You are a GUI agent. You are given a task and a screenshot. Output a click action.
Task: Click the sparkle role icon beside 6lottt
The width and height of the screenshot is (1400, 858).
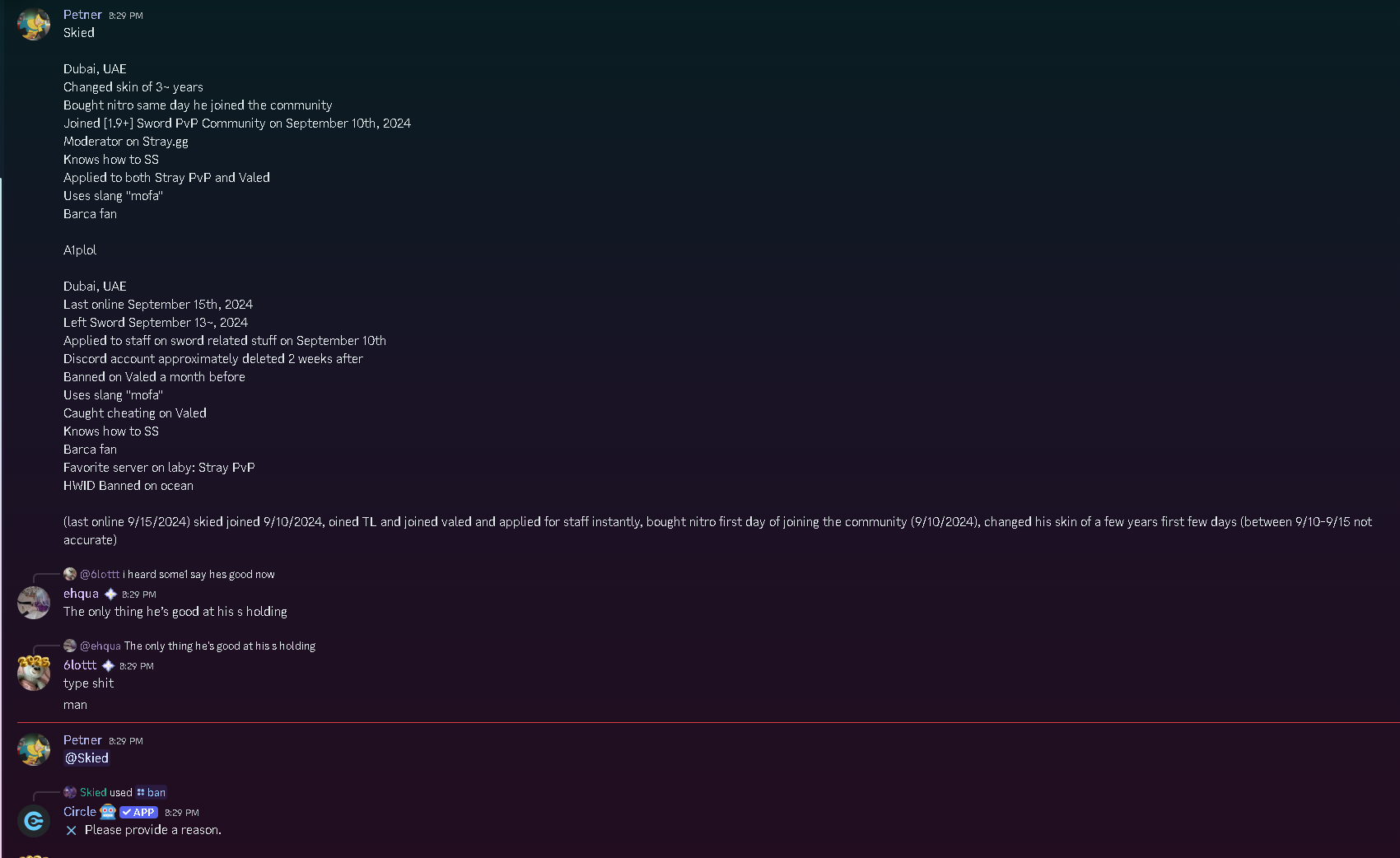tap(108, 665)
